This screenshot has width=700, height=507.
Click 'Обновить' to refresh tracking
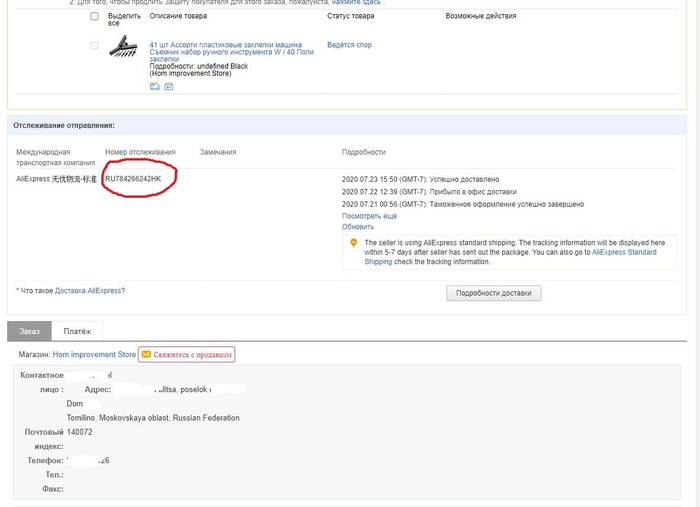point(357,227)
